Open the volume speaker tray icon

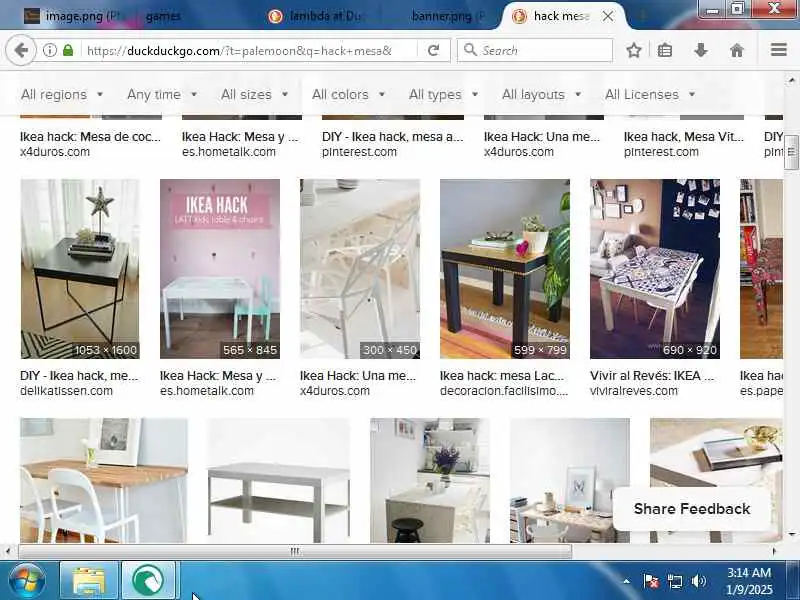[698, 581]
